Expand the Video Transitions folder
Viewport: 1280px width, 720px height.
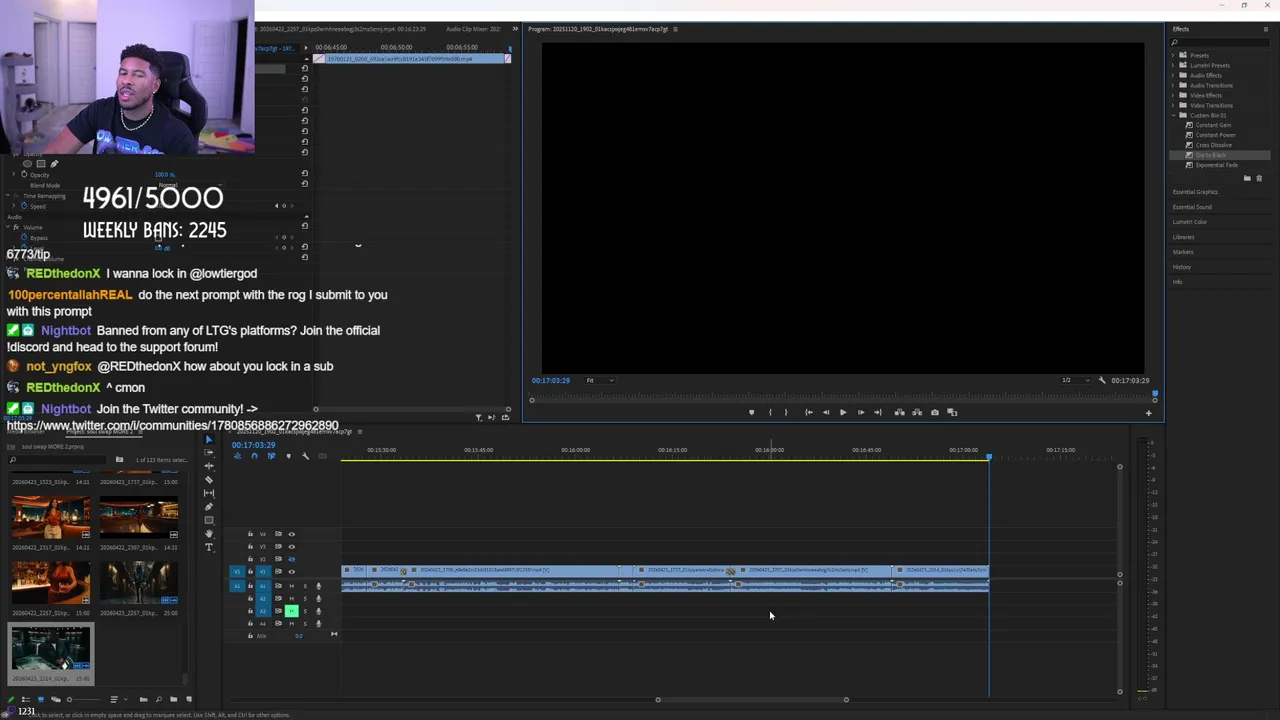coord(1175,105)
